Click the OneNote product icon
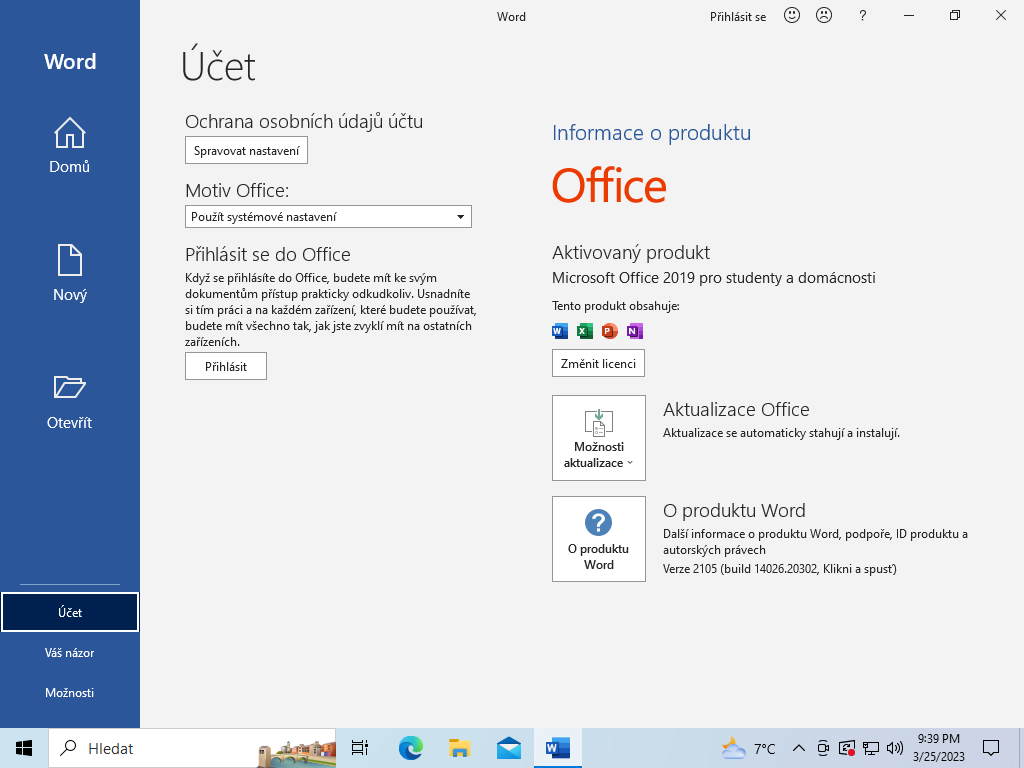 [635, 331]
